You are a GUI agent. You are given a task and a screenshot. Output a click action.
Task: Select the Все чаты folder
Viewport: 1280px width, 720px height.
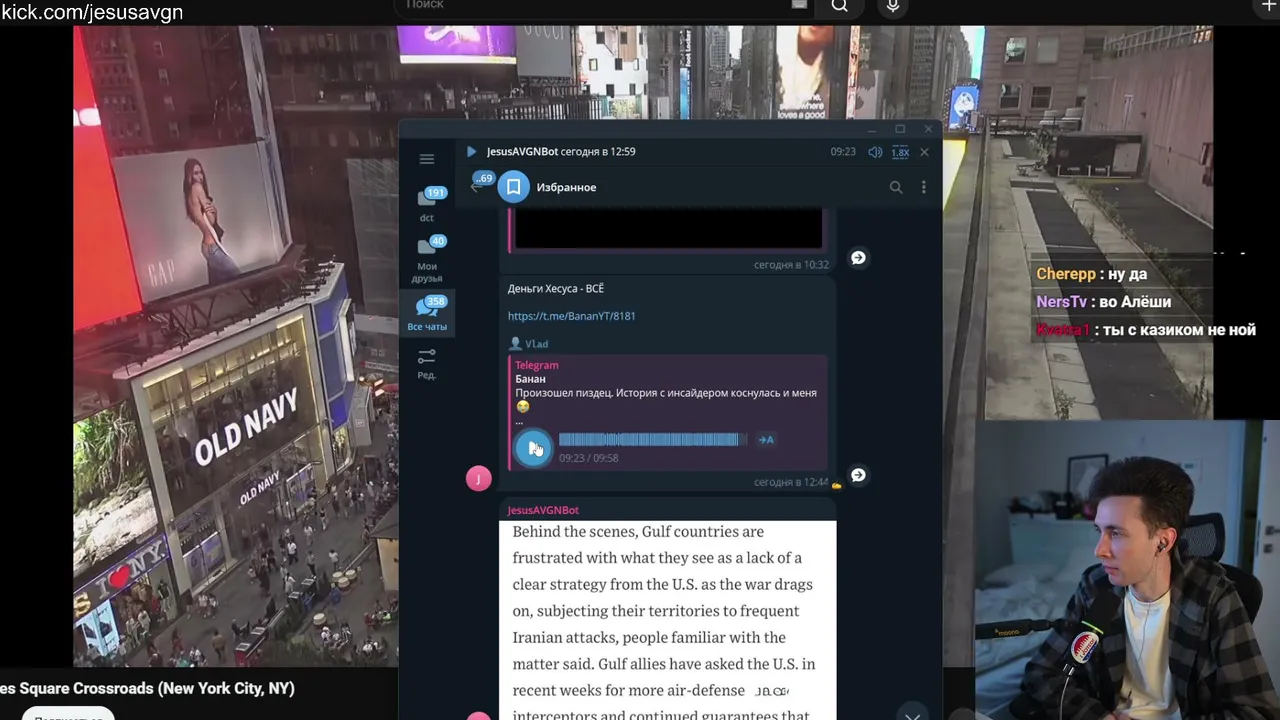(427, 314)
